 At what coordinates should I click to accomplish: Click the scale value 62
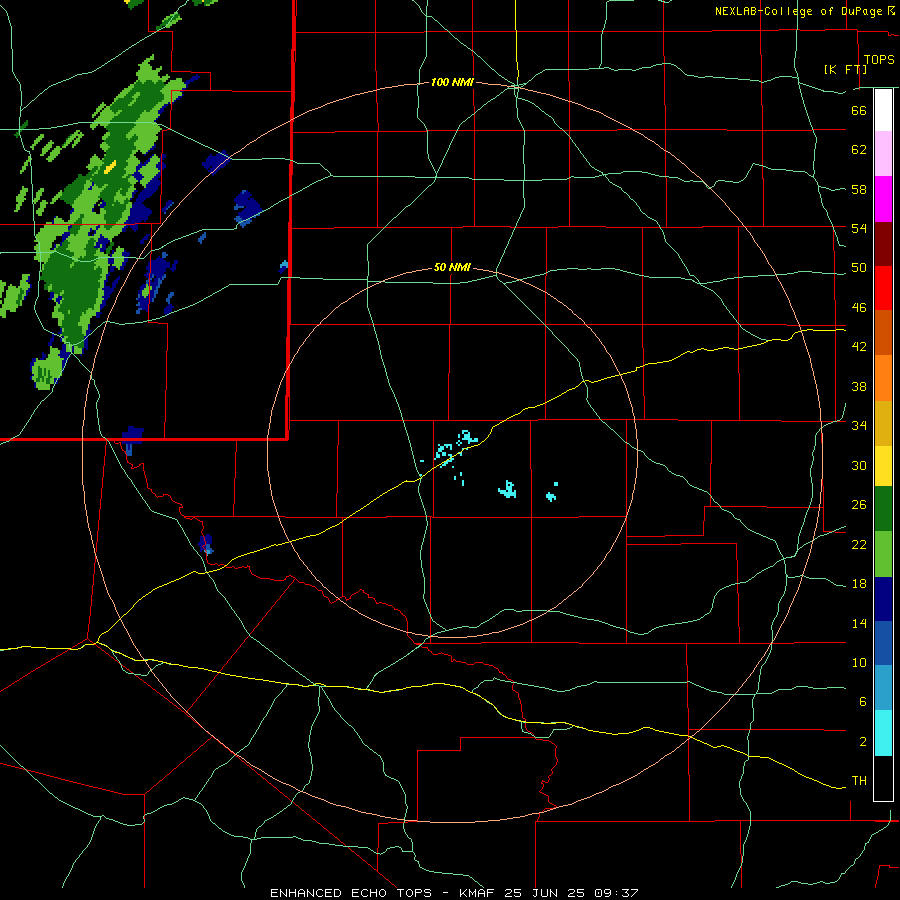(x=859, y=150)
